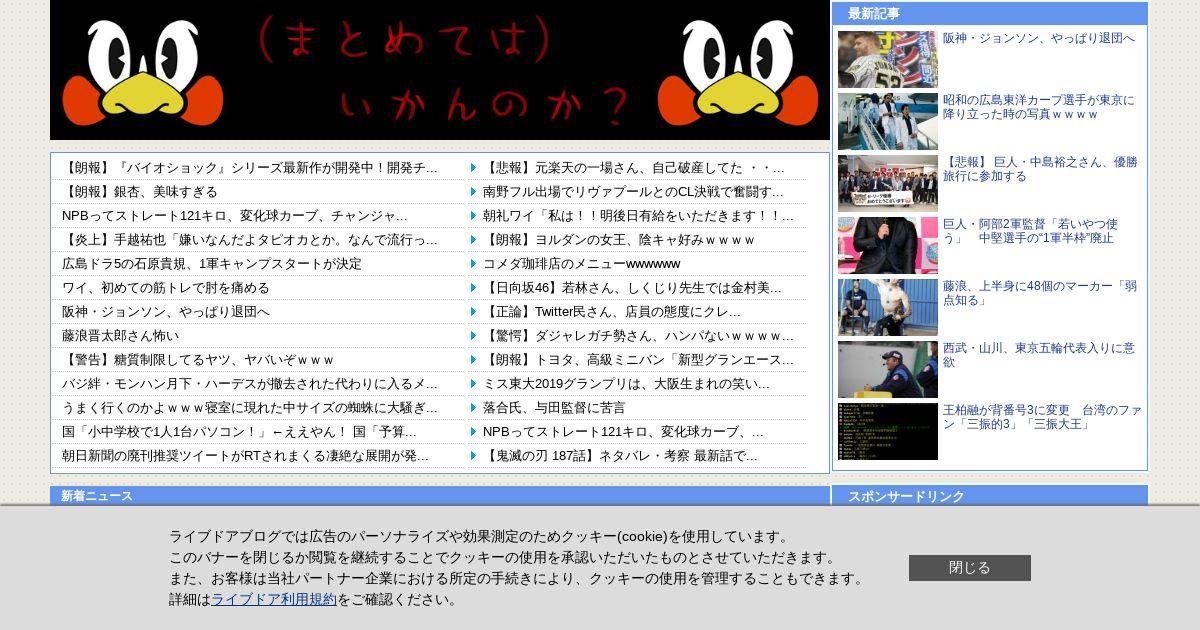Viewport: 1200px width, 630px height.
Task: Open the 広島ドラ5の石原貴規 headline
Action: 212,264
